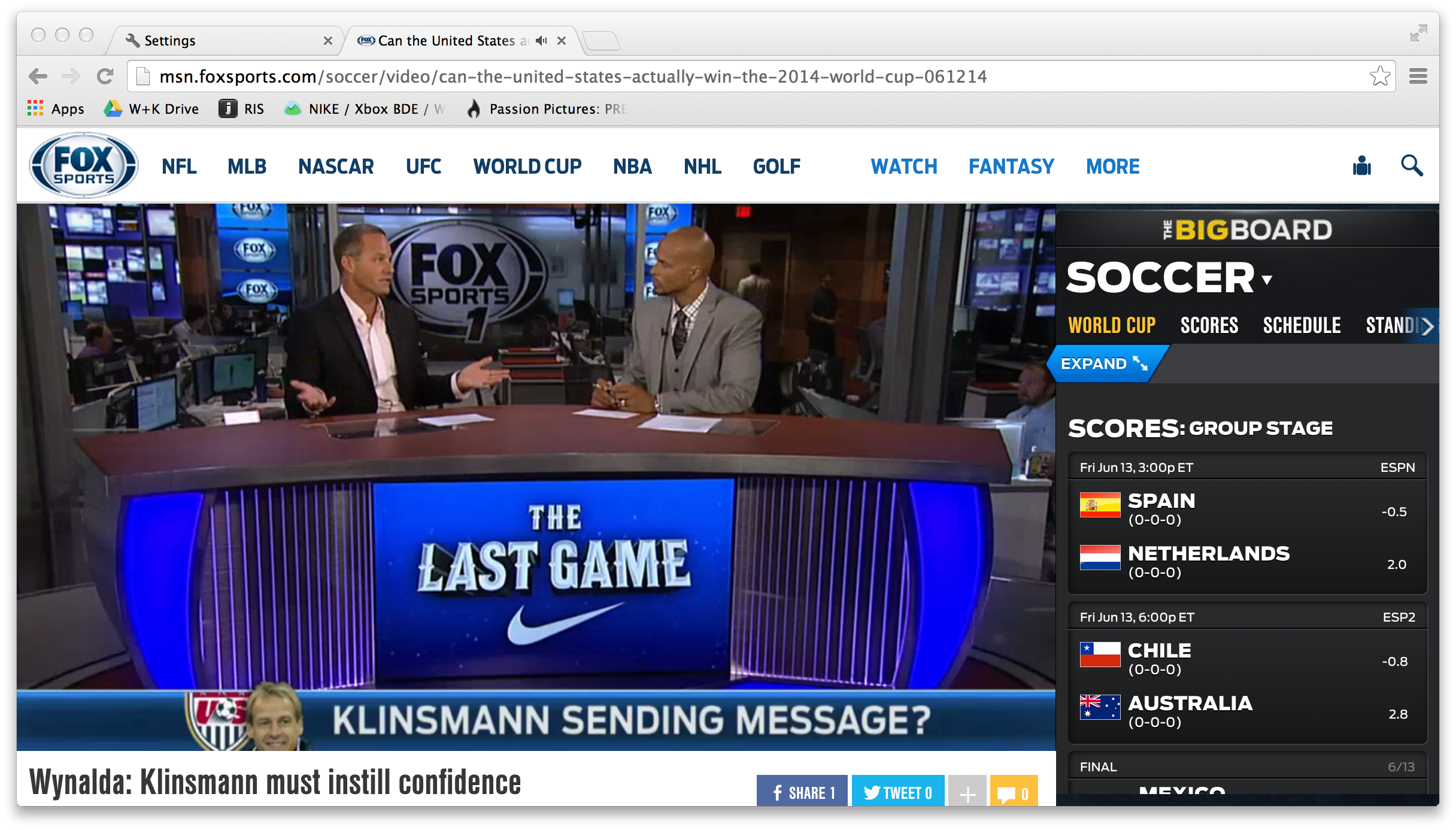Go to the UFC section
Viewport: 1456px width, 830px height.
pos(423,166)
